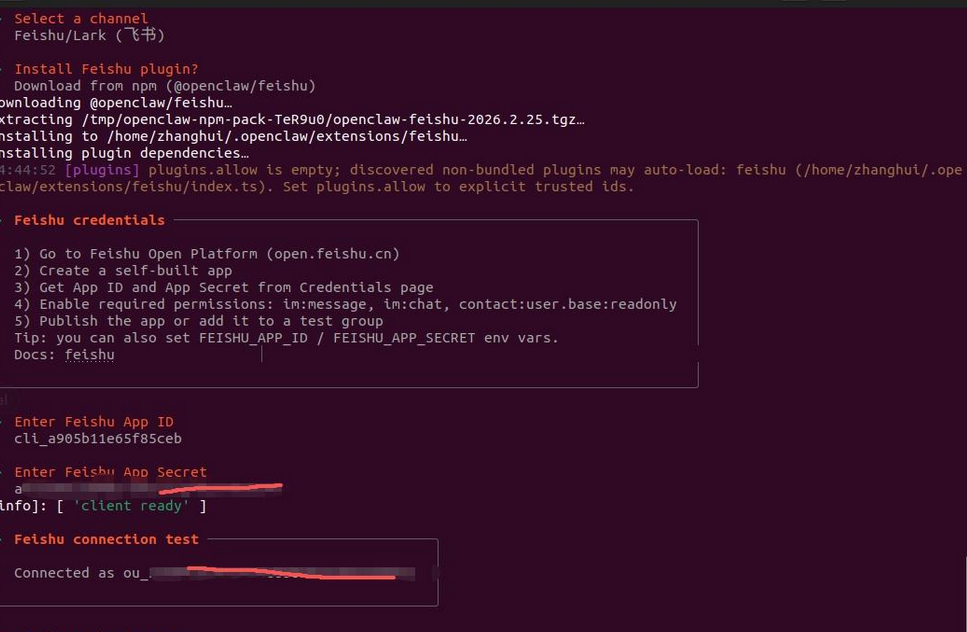This screenshot has width=967, height=632.
Task: Click the 'Install Feishu plugin?' prompt
Action: [x=106, y=69]
